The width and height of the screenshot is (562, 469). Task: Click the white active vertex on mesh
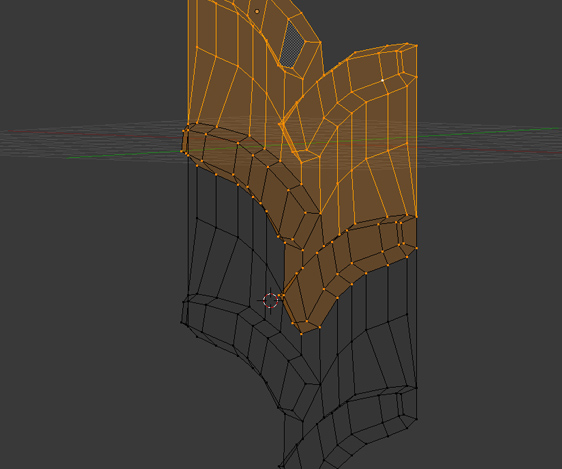click(382, 80)
